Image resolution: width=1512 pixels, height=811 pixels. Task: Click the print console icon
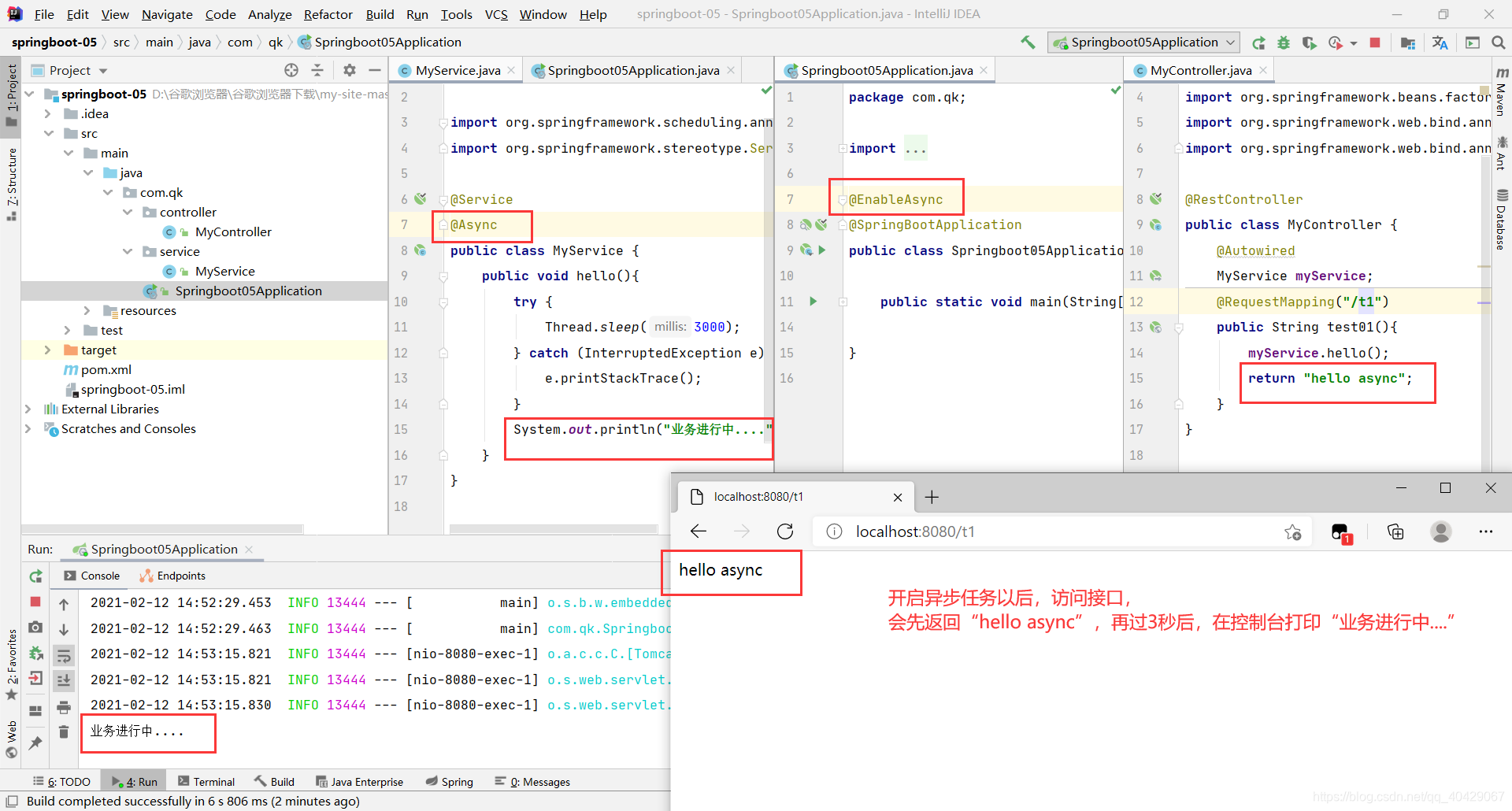pos(64,707)
